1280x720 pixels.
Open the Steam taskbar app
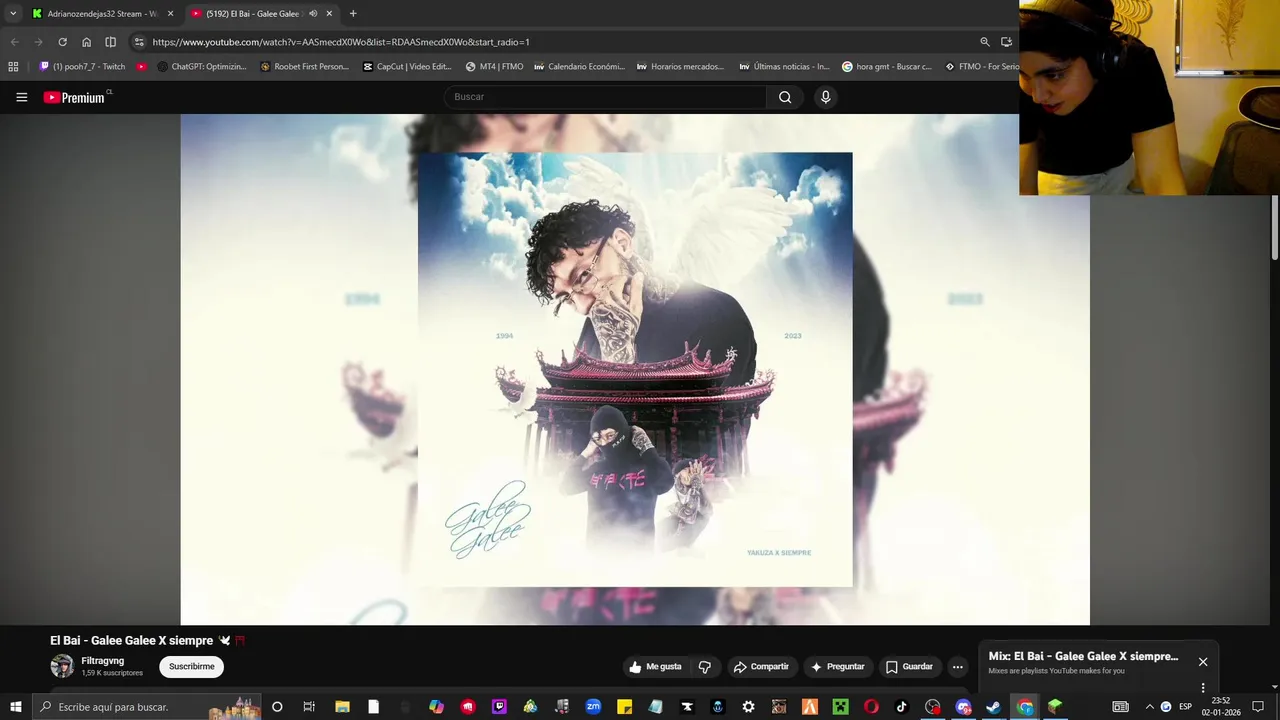tap(993, 707)
